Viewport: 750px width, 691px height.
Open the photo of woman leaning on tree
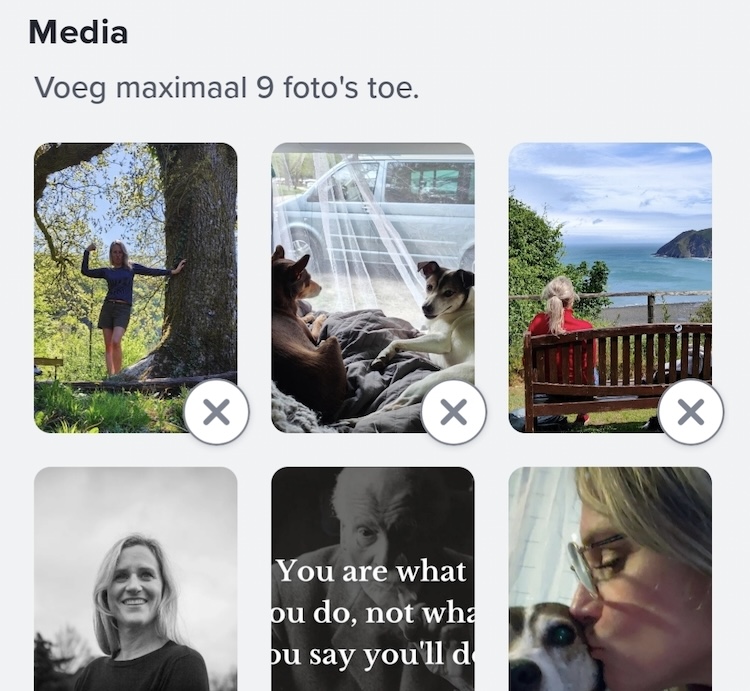120,270
